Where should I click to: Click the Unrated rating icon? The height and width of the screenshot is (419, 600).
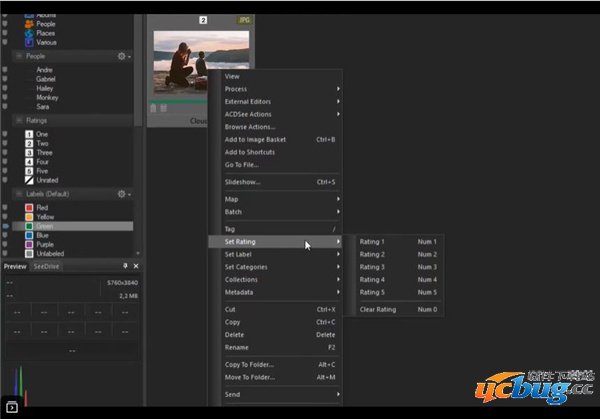29,180
